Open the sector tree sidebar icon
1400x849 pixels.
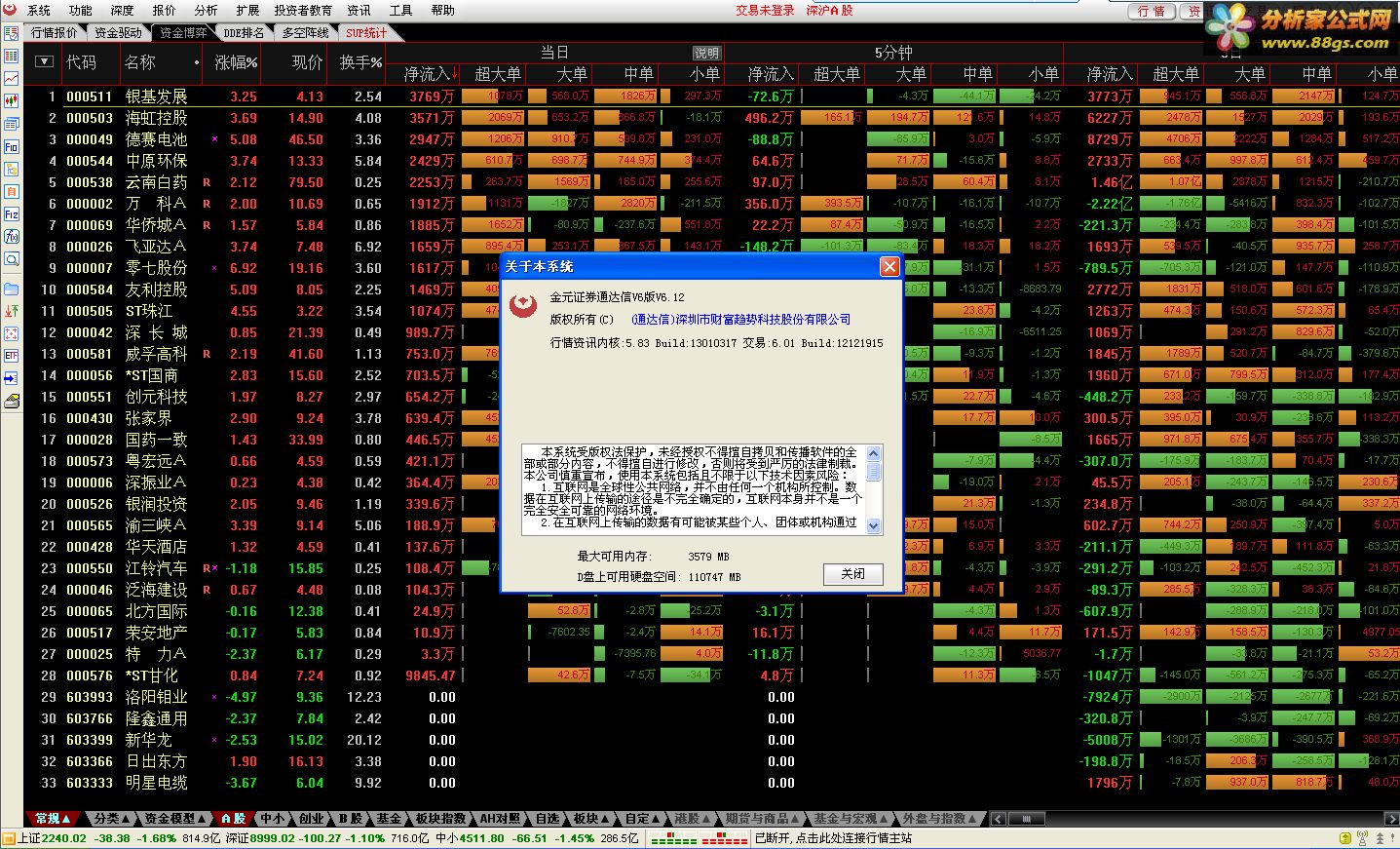[12, 169]
